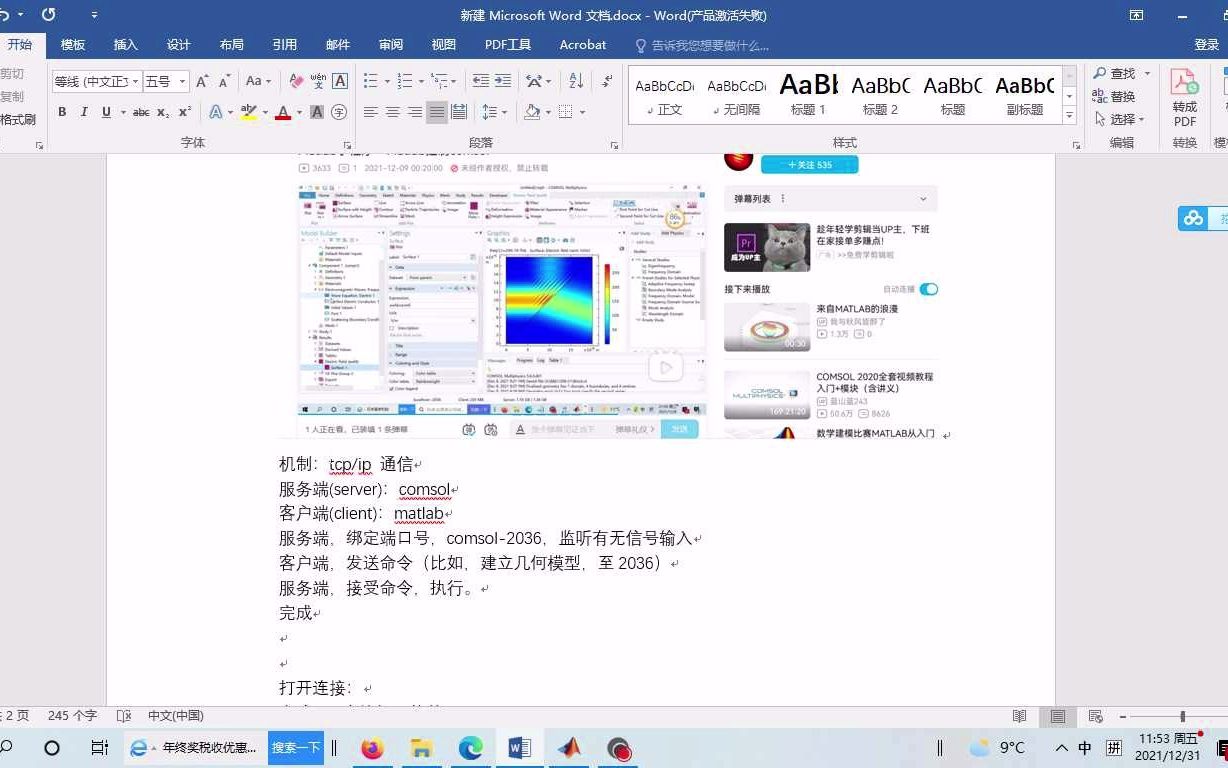Open phonetic guide (wén) tool
1228x768 pixels.
(318, 81)
